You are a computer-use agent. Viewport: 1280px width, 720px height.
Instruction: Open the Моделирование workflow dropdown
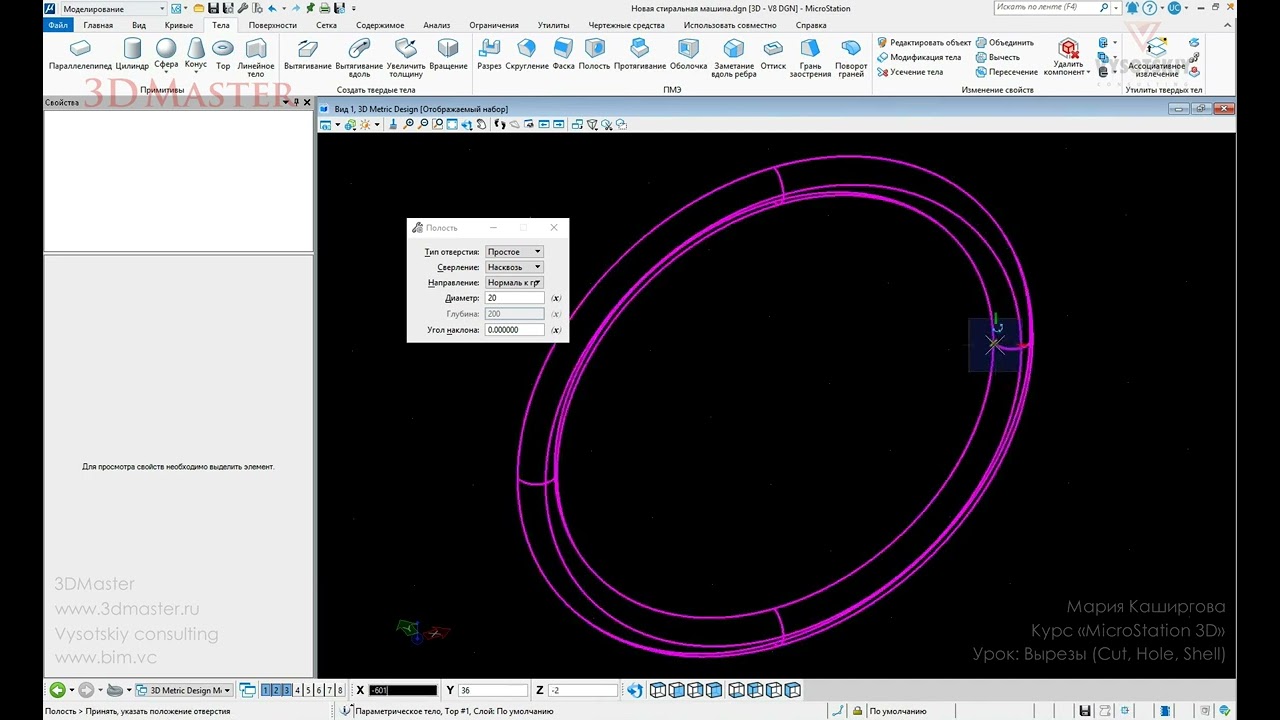point(113,9)
